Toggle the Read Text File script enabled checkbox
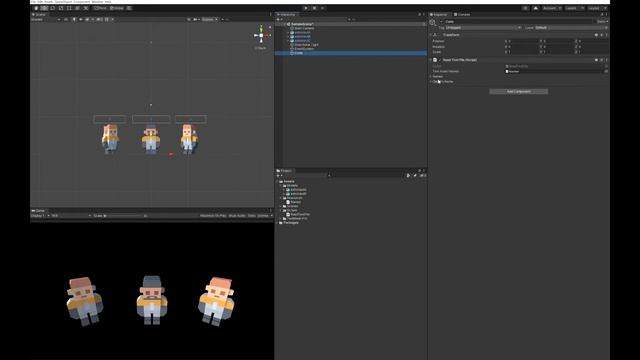 (440, 60)
